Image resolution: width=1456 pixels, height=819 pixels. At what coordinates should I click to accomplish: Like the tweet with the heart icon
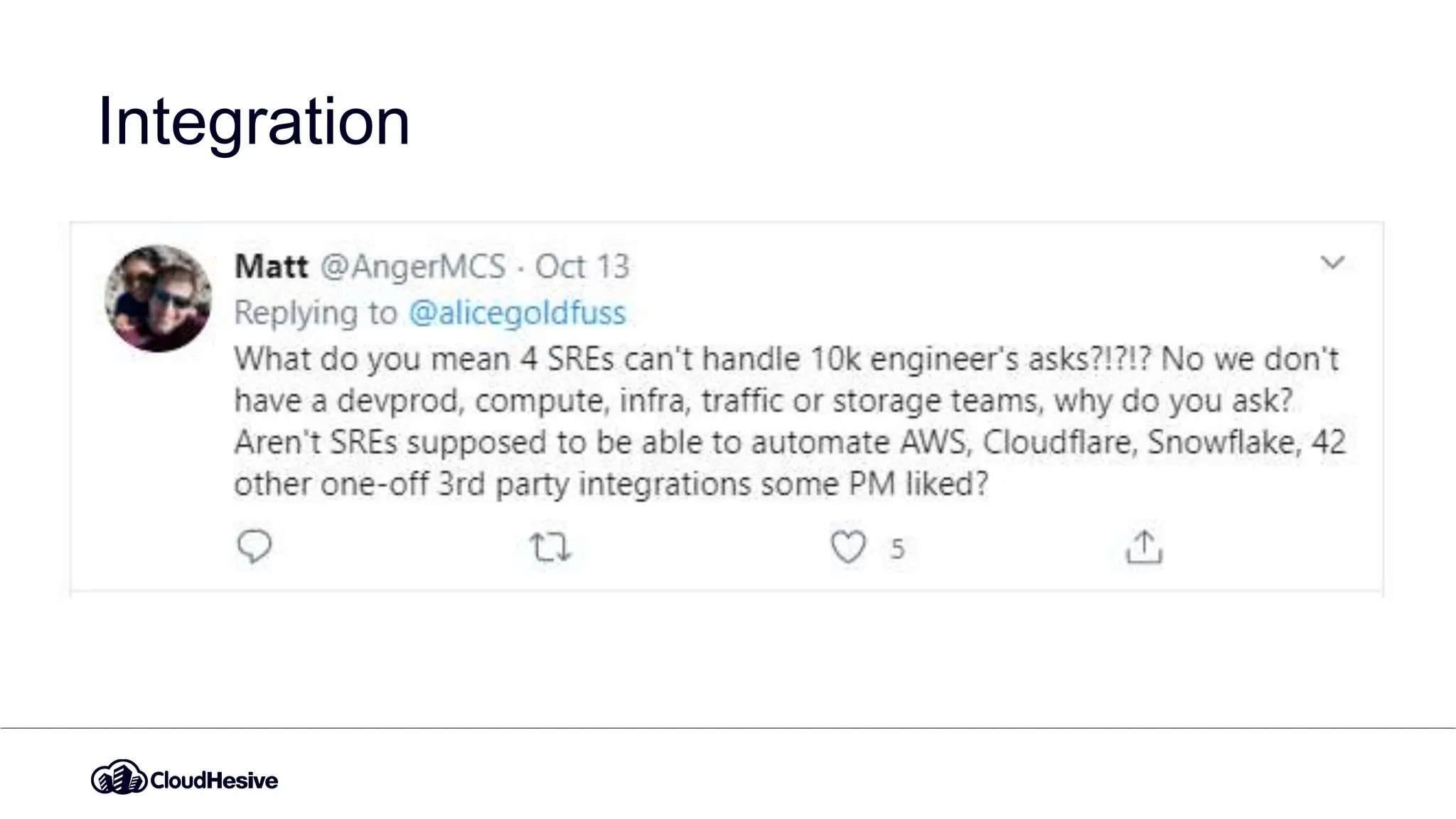[848, 547]
